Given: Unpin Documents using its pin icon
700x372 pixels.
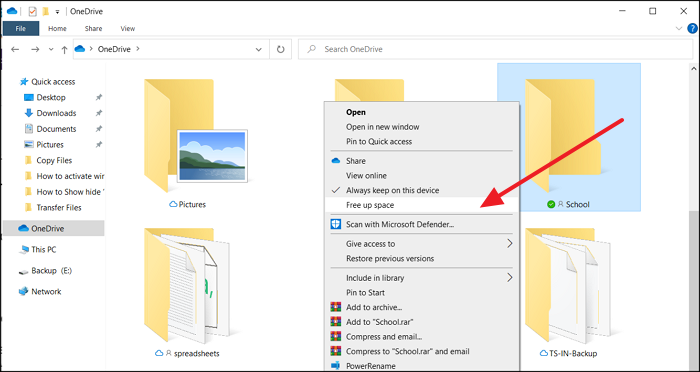Looking at the screenshot, I should click(99, 129).
